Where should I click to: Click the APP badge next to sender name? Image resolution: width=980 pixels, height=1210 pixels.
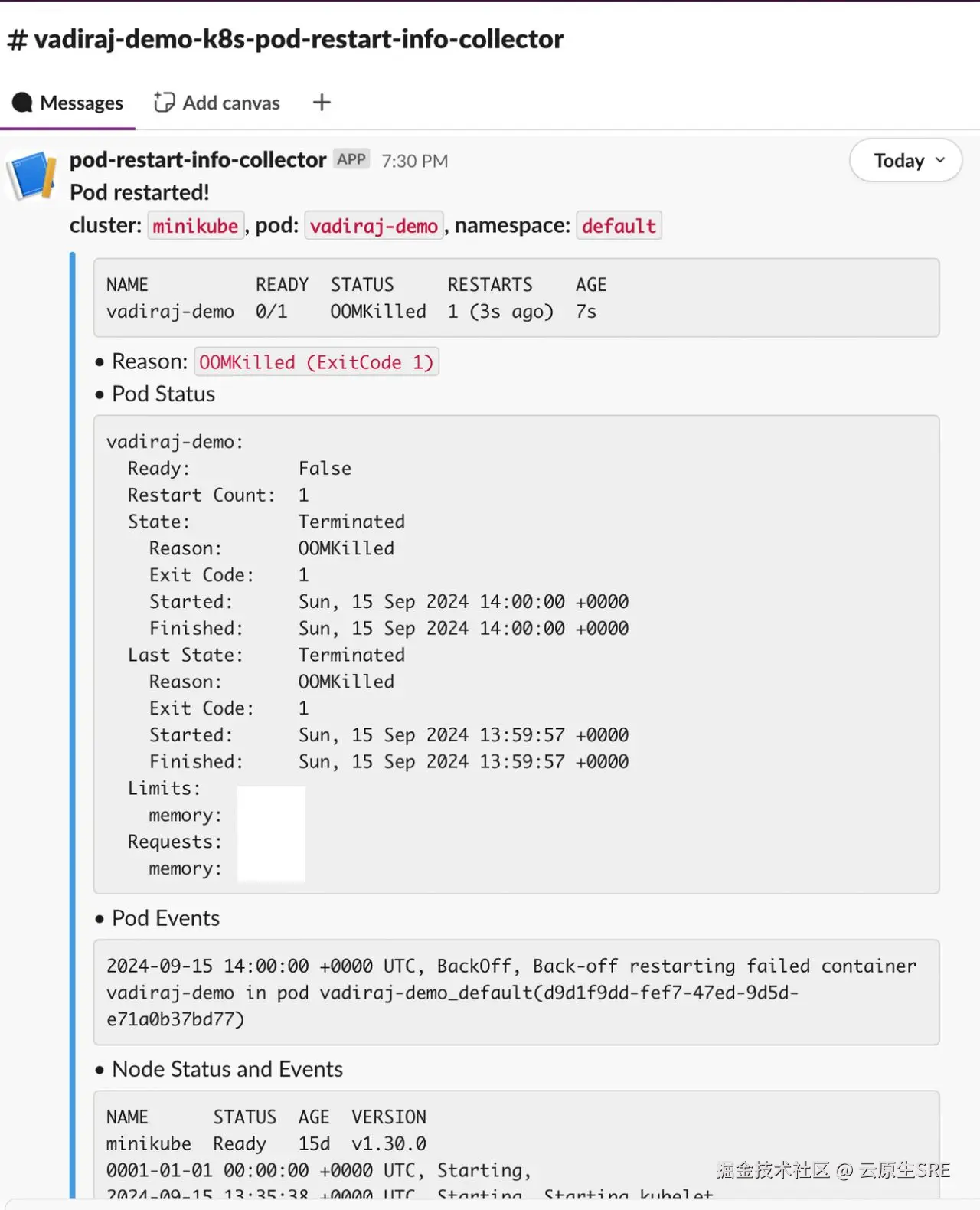point(351,159)
